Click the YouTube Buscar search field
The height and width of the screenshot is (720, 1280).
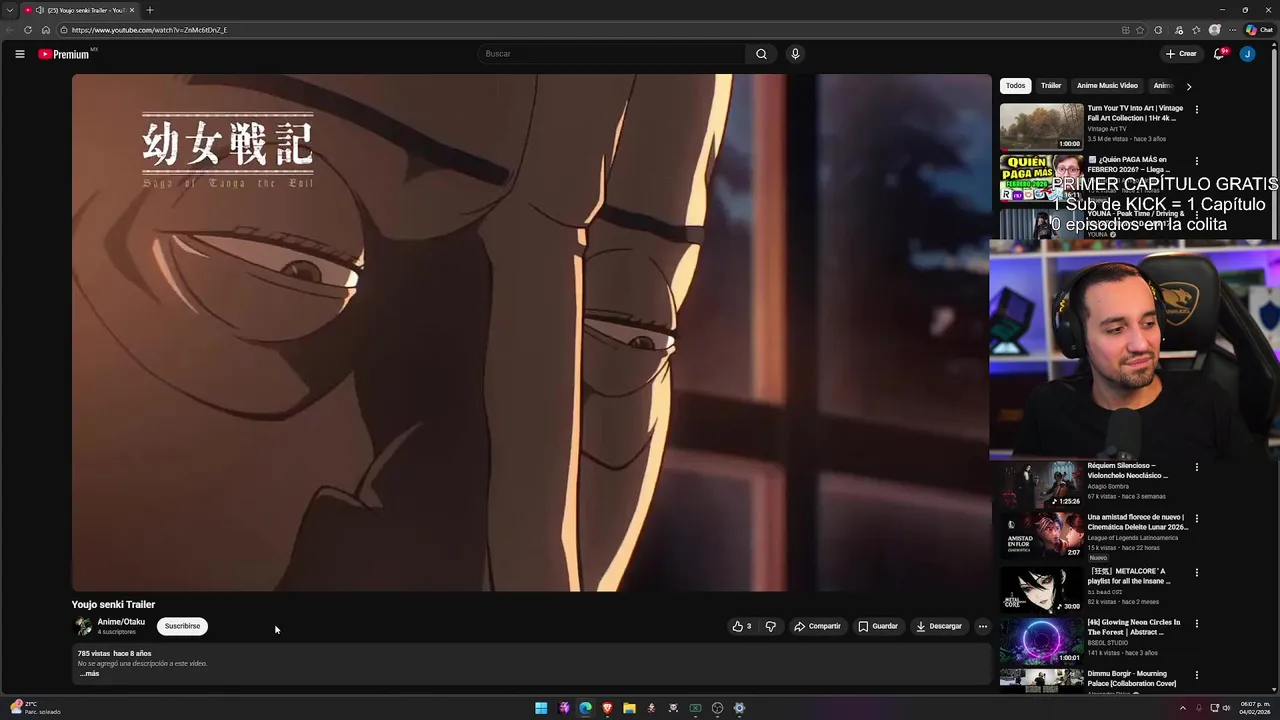[612, 54]
